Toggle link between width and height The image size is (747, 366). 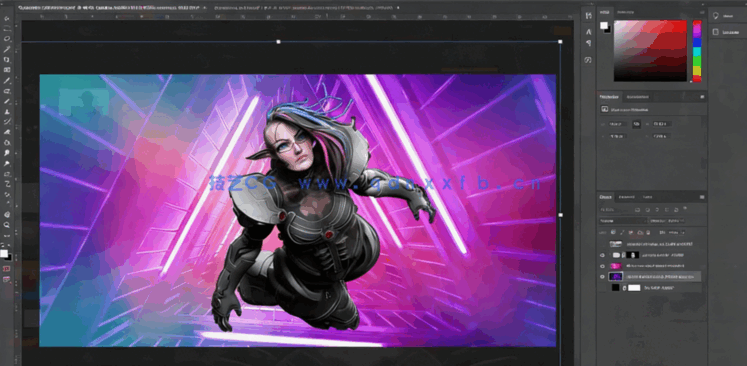coord(636,124)
